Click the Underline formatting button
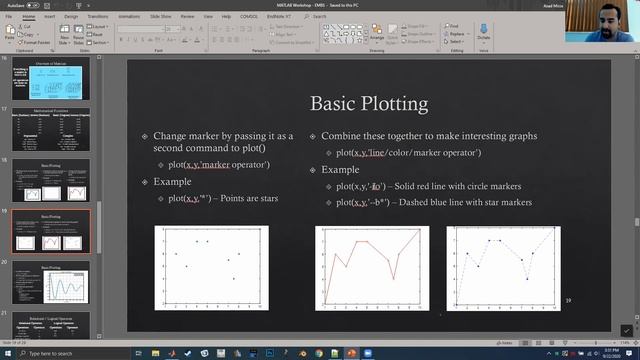 (136, 40)
